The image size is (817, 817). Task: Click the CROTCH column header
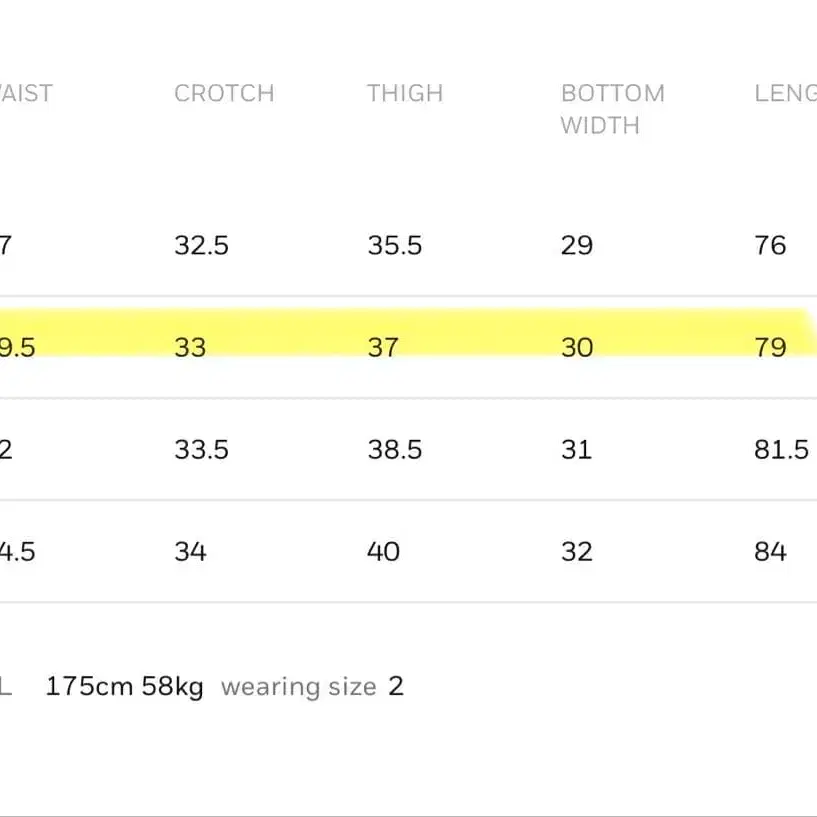pos(224,94)
